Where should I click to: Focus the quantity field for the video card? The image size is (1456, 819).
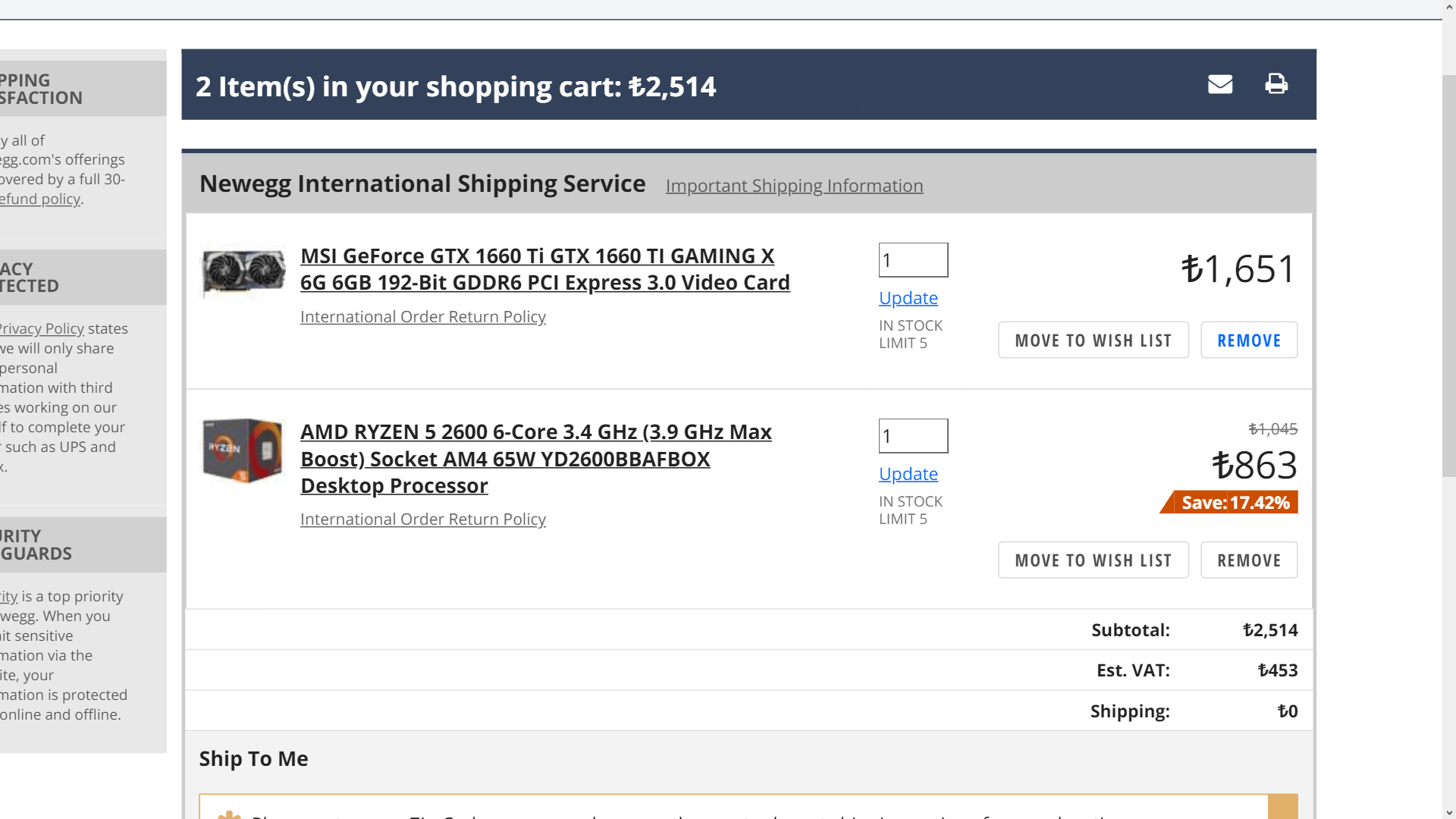913,260
